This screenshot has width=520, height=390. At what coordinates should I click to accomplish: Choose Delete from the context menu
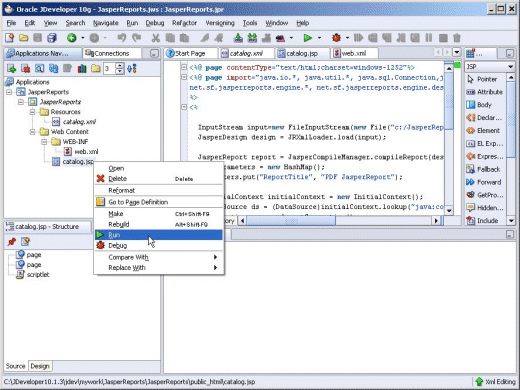coord(159,179)
